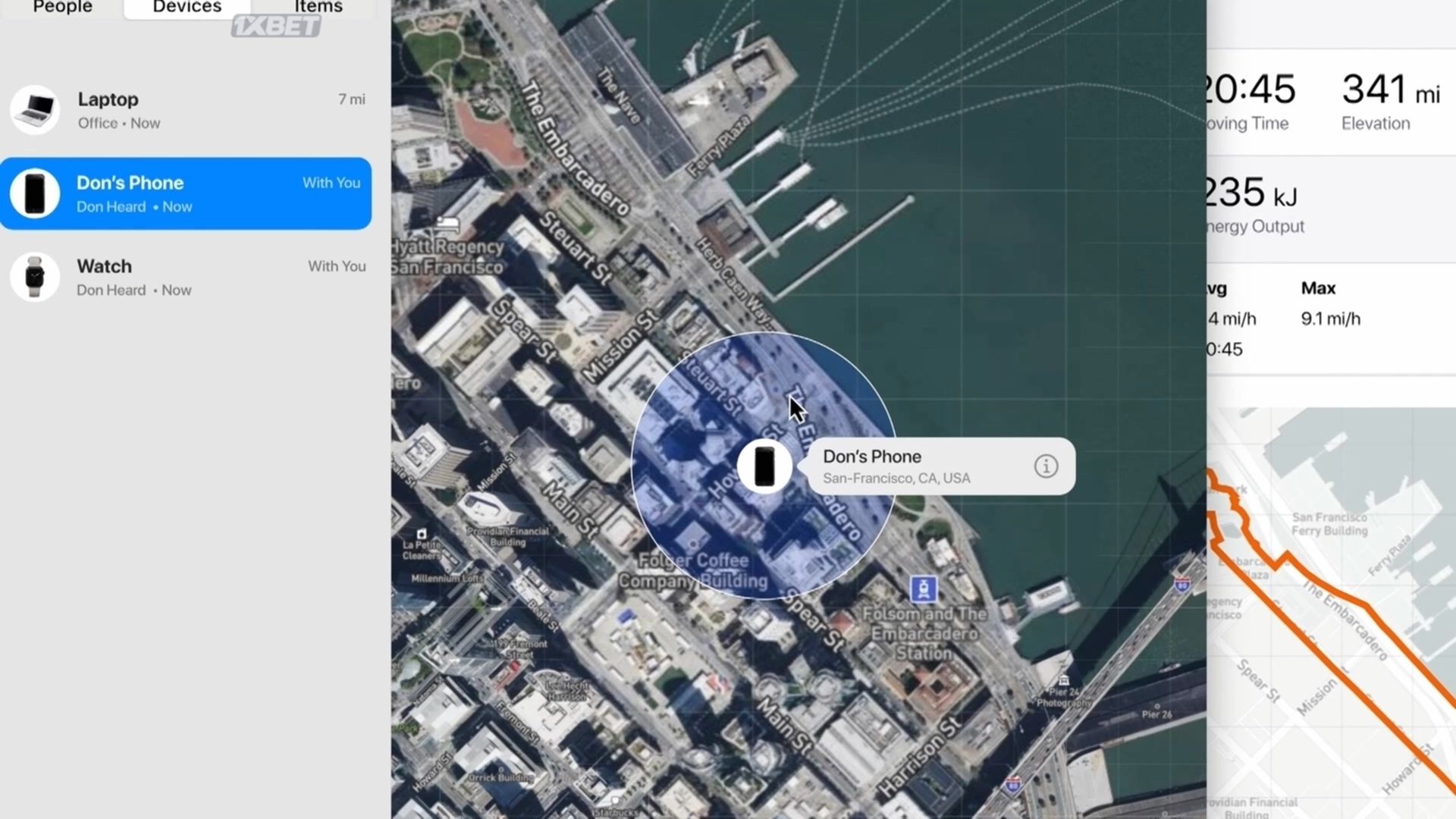
Task: Click the Laptop device icon
Action: point(35,110)
